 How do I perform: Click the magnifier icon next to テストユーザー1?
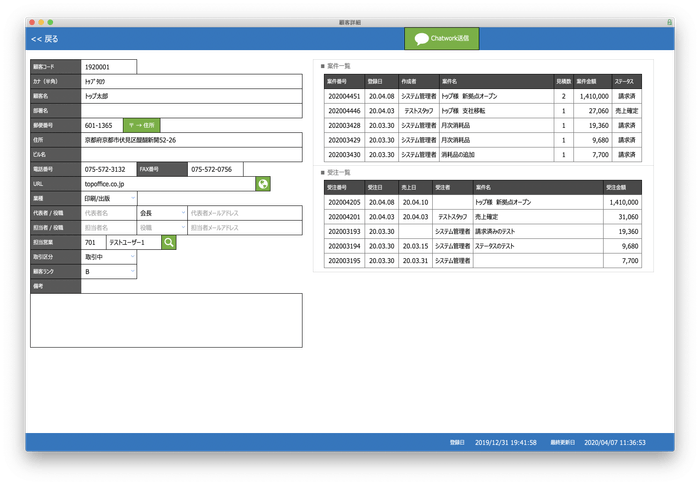(x=169, y=242)
